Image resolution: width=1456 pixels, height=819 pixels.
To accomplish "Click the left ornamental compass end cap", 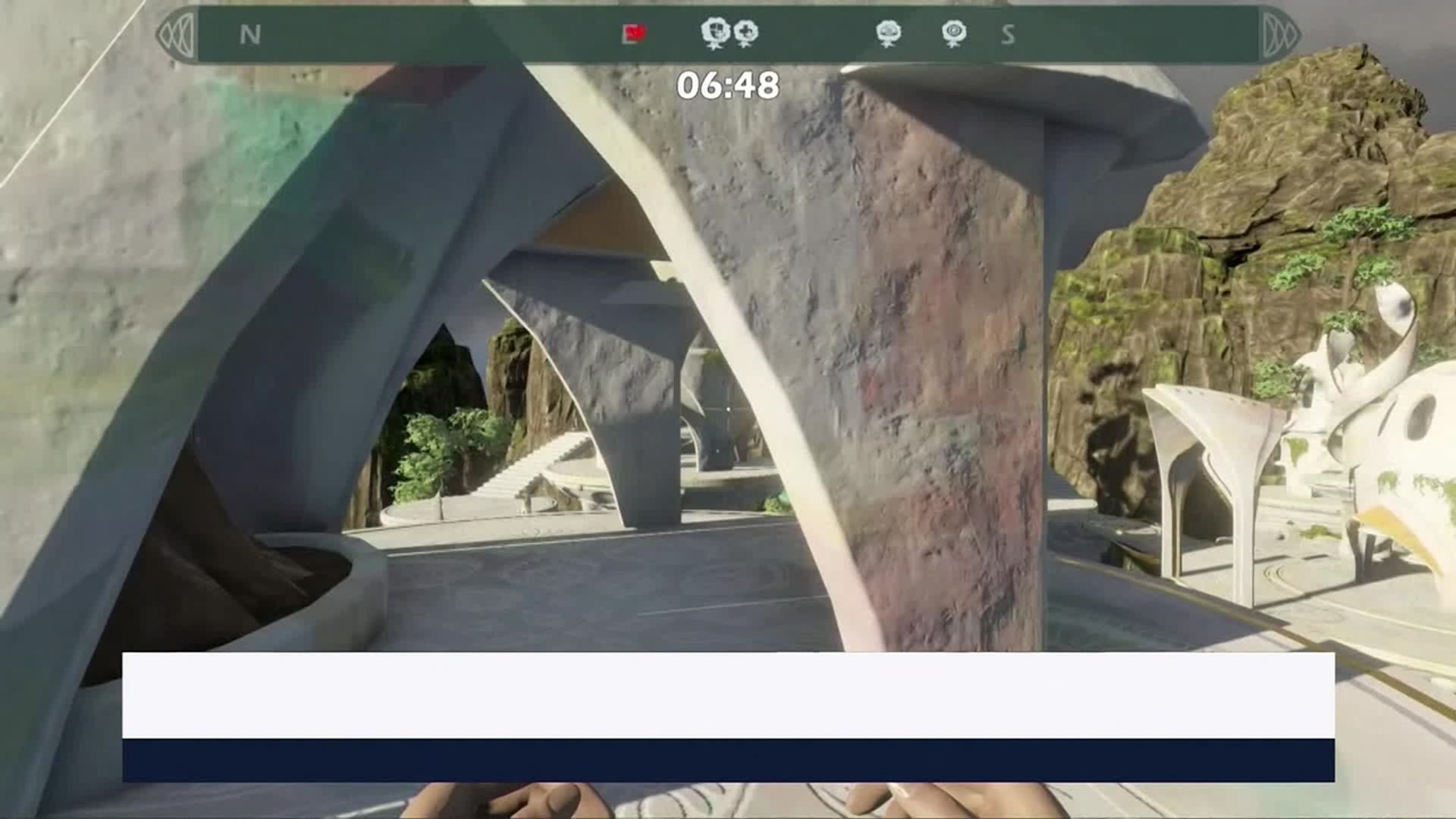I will pos(176,35).
